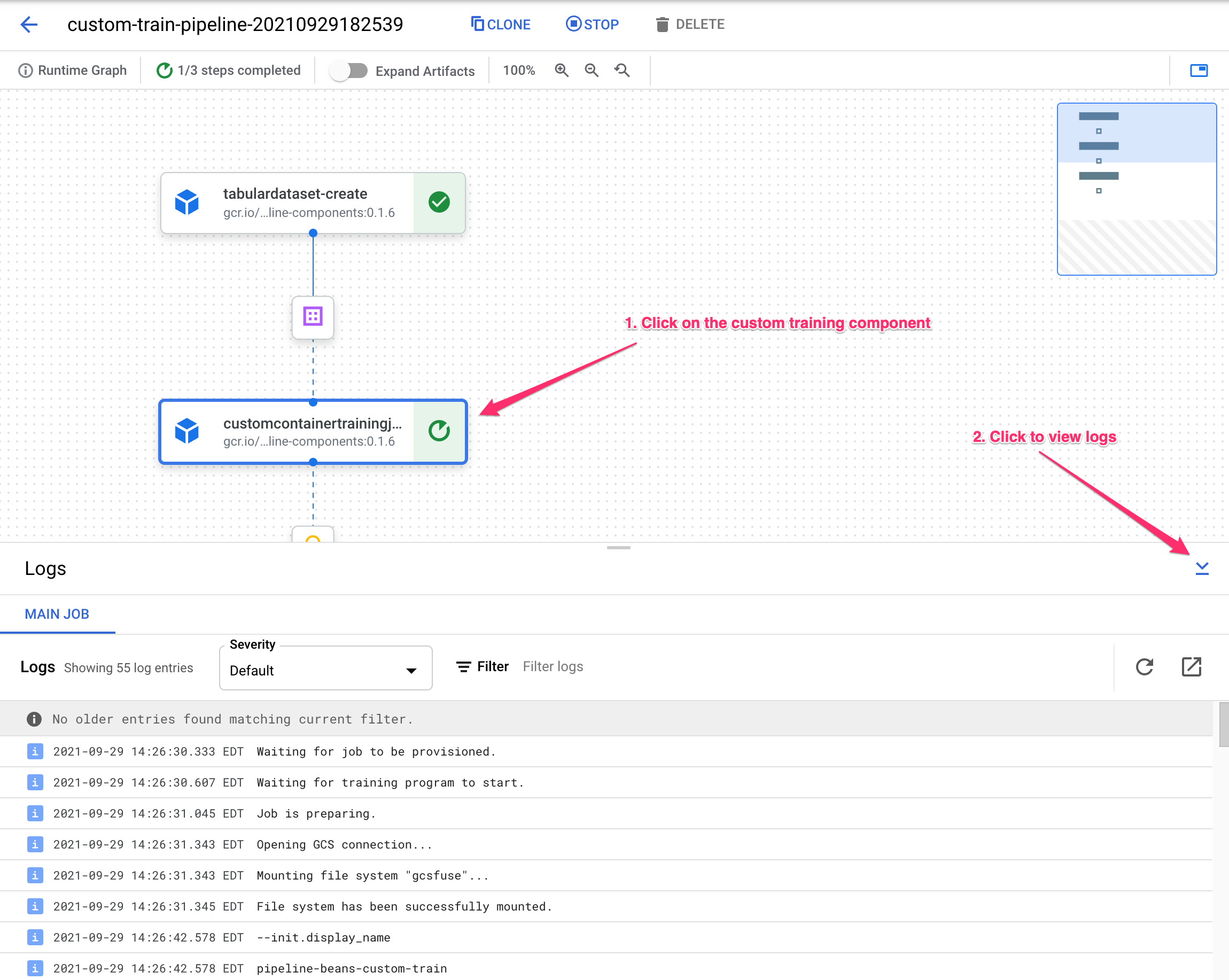Viewport: 1229px width, 980px height.
Task: Click the refresh logs icon
Action: pyautogui.click(x=1144, y=667)
